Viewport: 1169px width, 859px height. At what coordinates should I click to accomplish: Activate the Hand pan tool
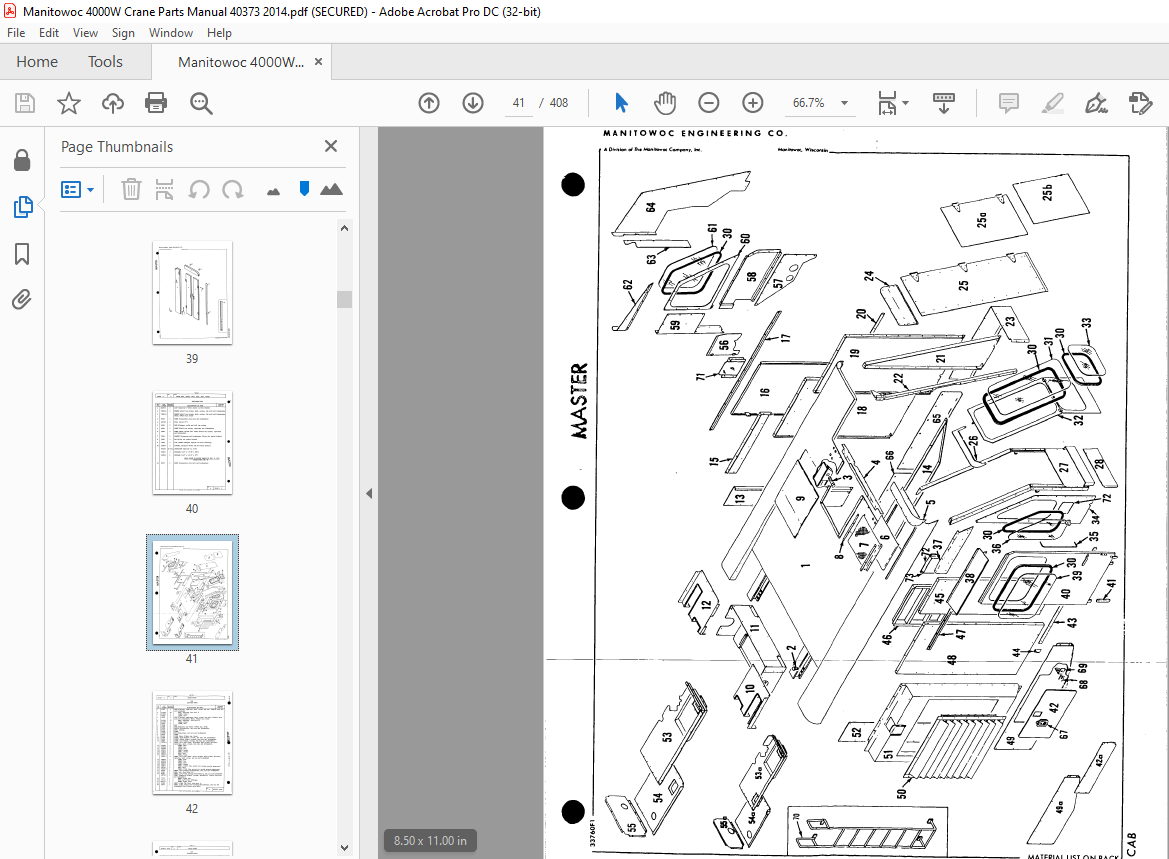(x=664, y=103)
